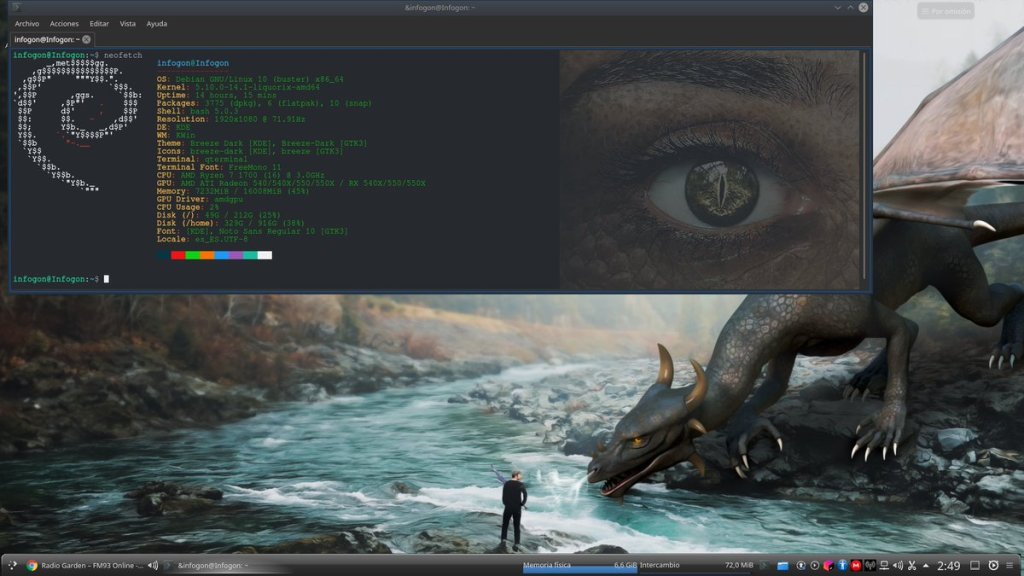Open the network connection tray icon
The height and width of the screenshot is (576, 1024).
[x=883, y=566]
